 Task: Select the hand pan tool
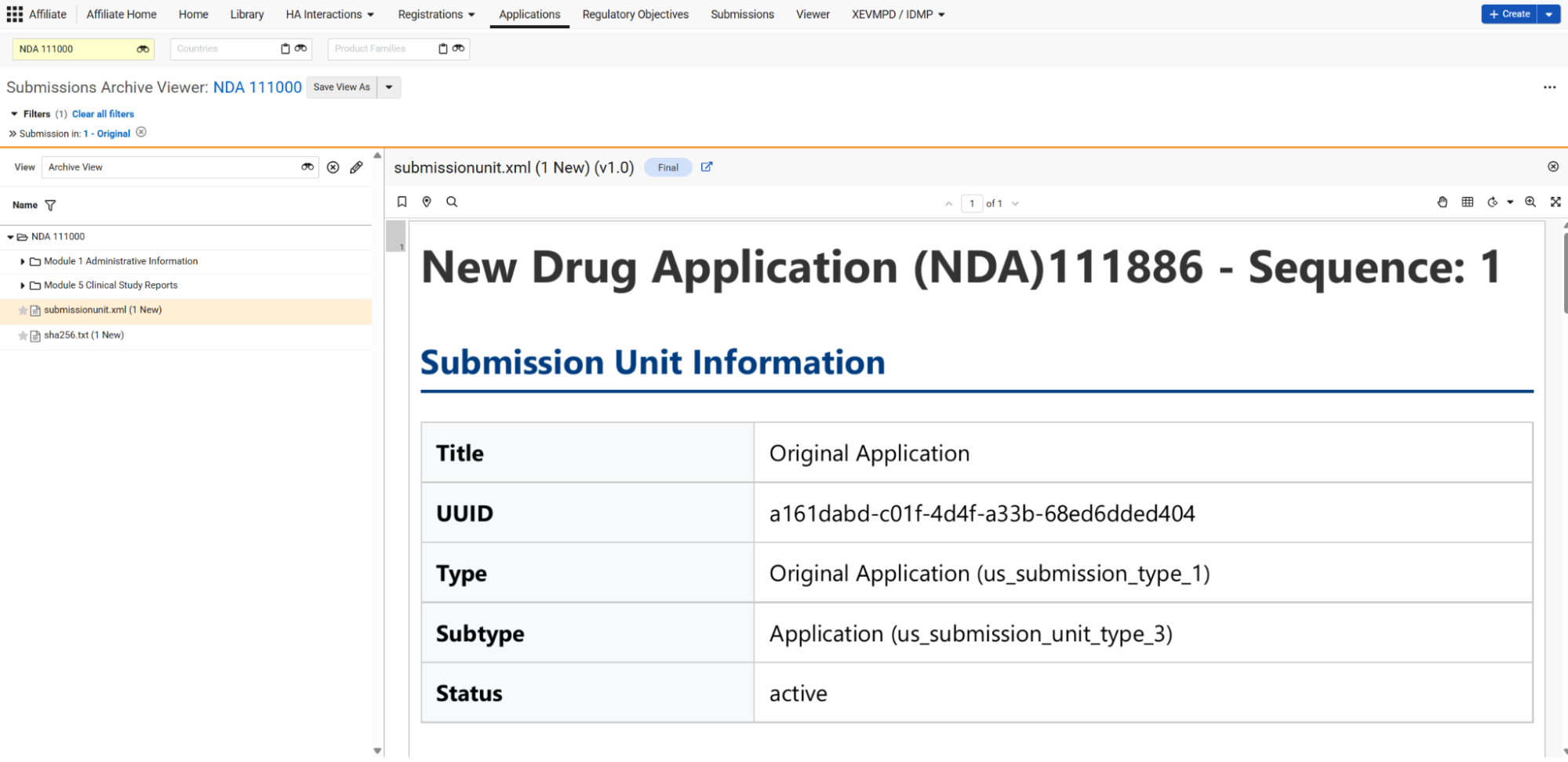(1442, 202)
